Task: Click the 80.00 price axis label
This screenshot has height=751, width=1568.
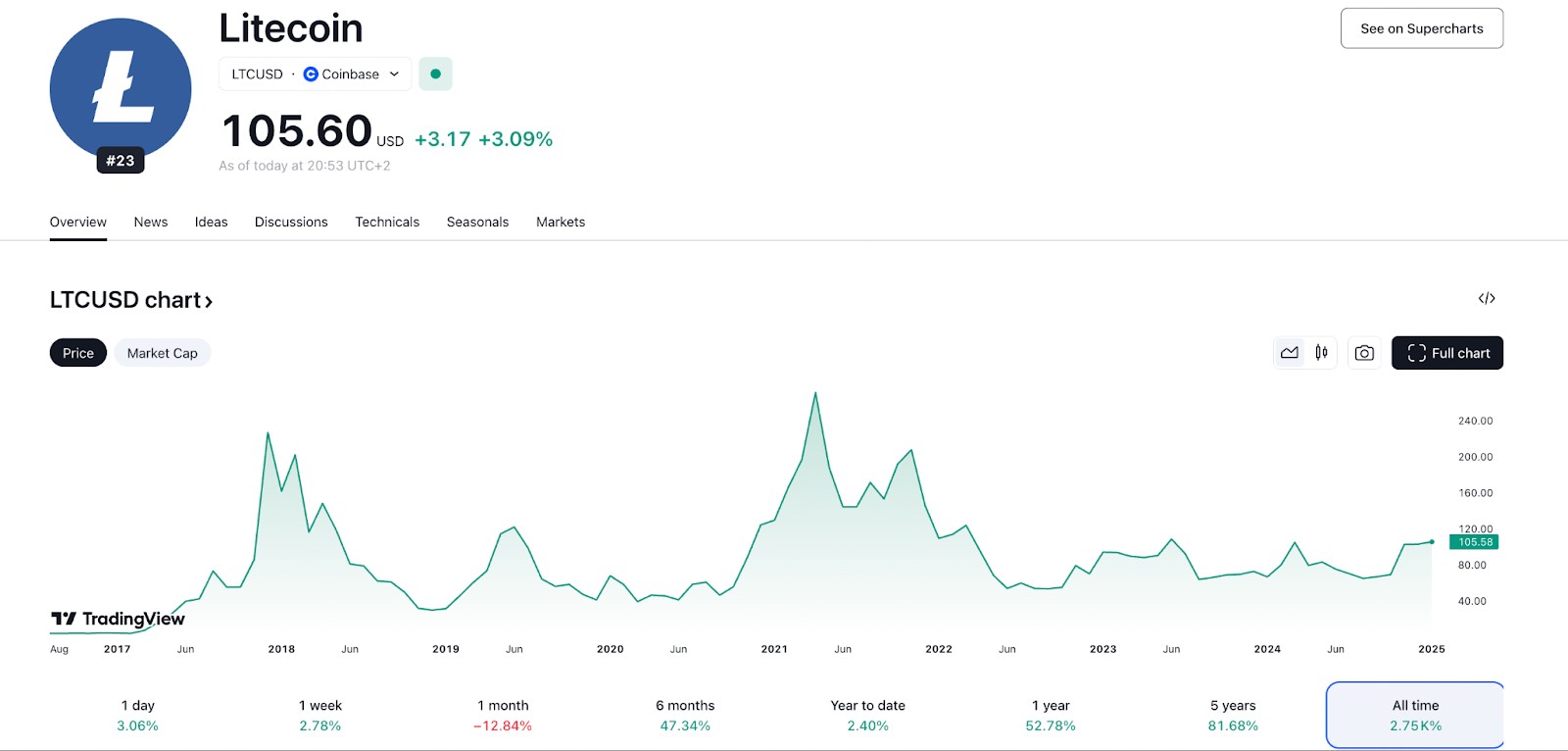Action: [x=1472, y=565]
